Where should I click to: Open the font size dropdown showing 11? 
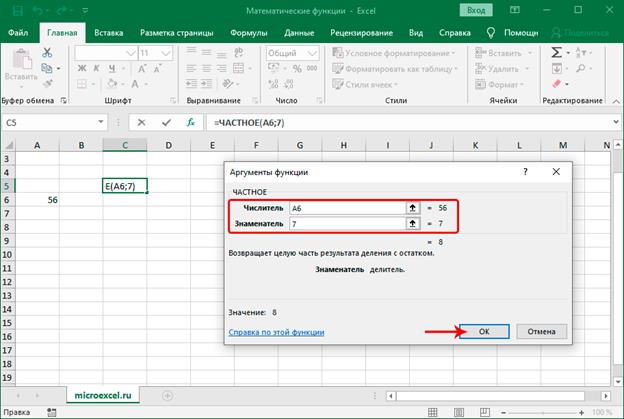click(166, 53)
